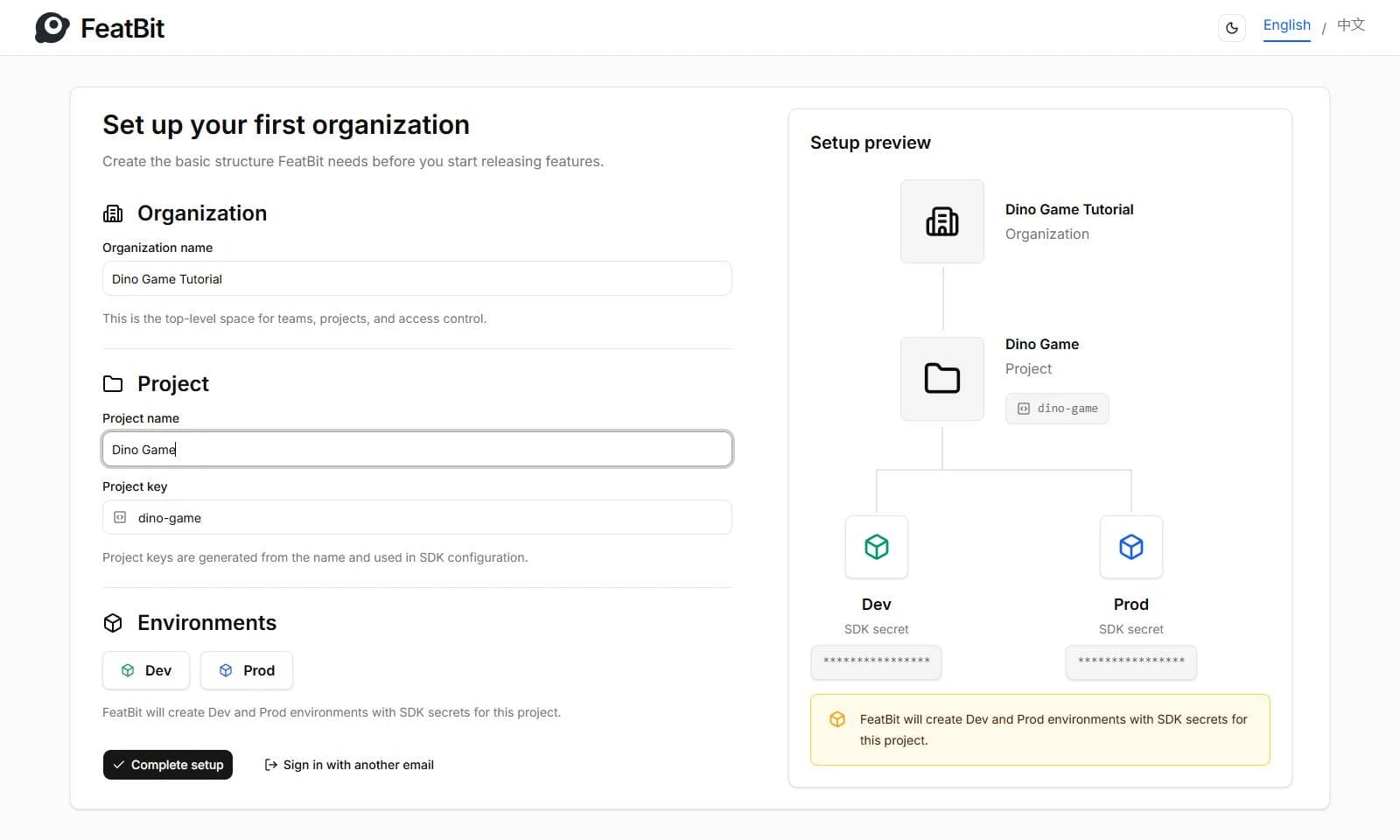
Task: Switch language to English
Action: coord(1286,25)
